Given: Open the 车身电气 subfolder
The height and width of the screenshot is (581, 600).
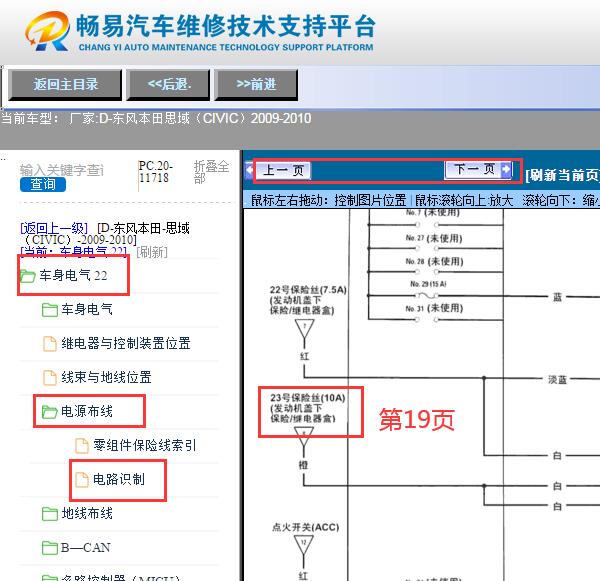Looking at the screenshot, I should pyautogui.click(x=87, y=309).
